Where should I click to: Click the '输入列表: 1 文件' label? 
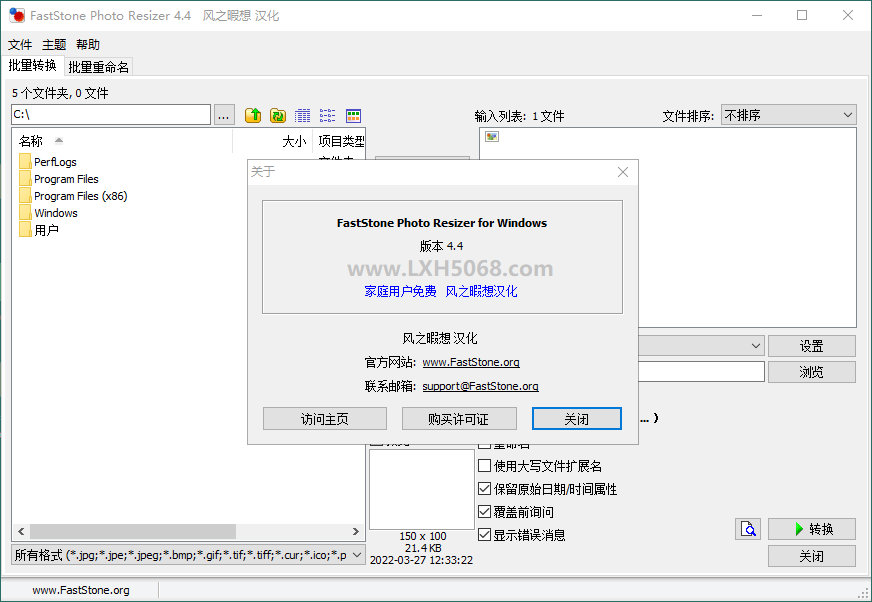(519, 116)
